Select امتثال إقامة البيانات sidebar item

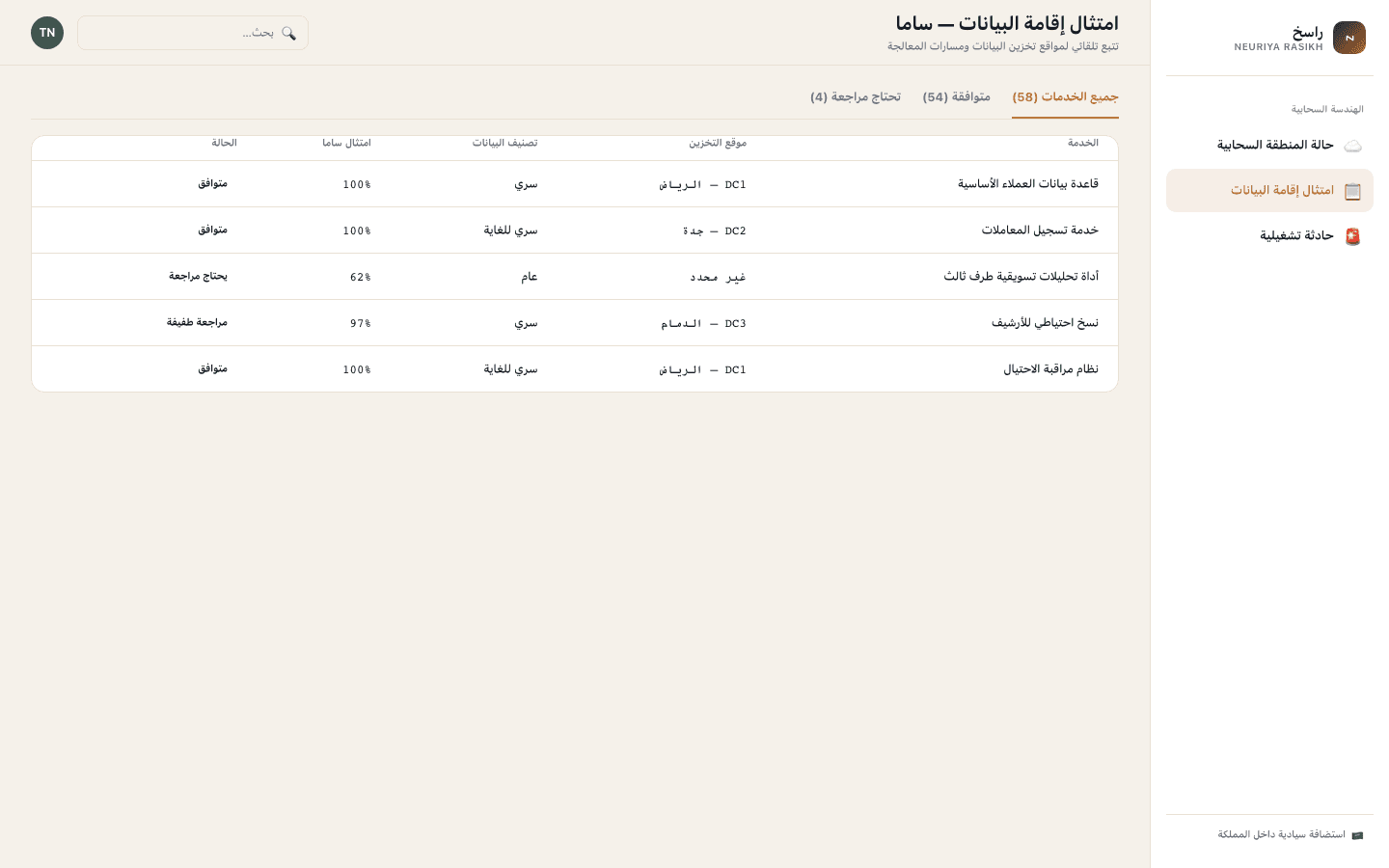1269,191
